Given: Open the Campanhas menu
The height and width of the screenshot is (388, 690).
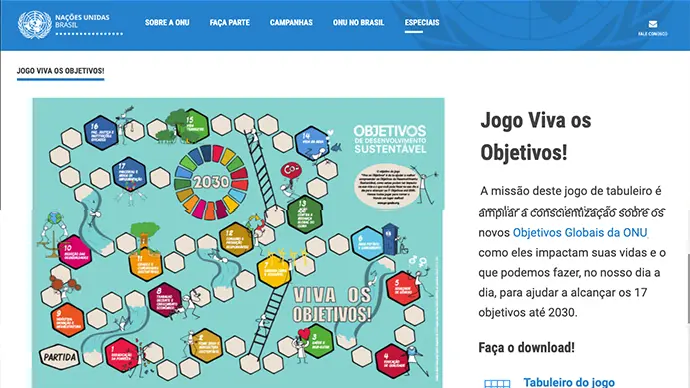Looking at the screenshot, I should click(x=291, y=22).
